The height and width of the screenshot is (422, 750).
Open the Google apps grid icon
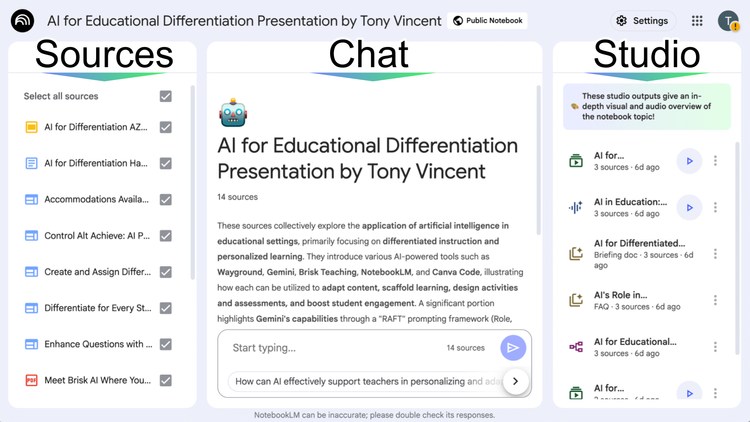(697, 21)
